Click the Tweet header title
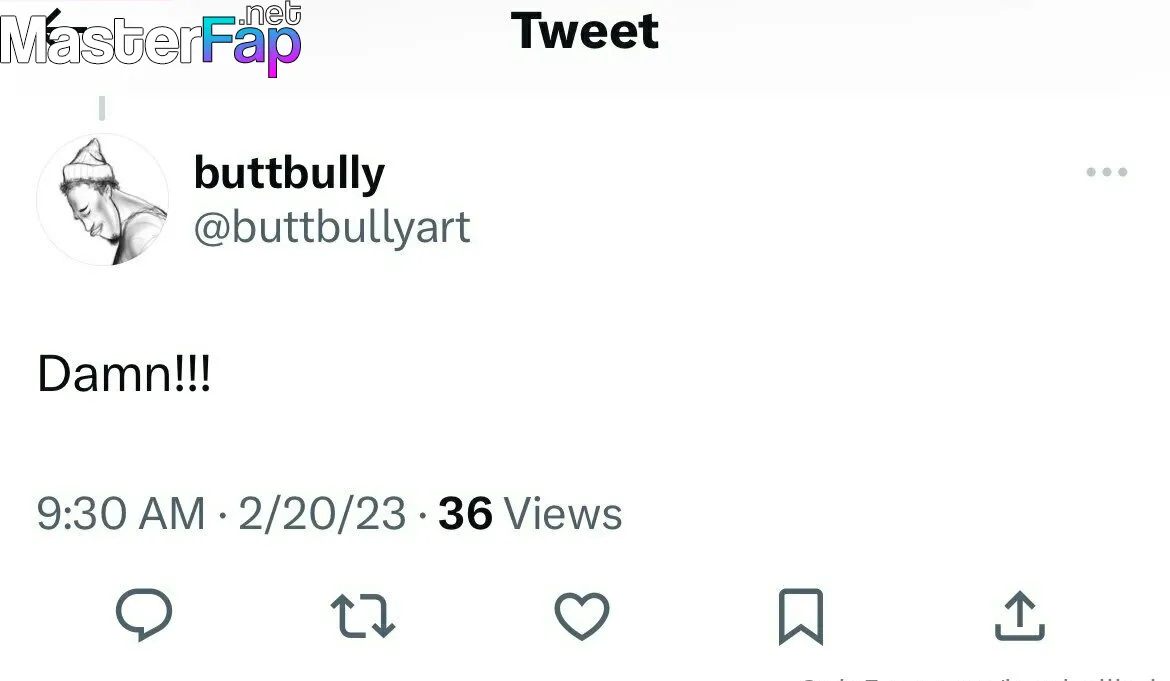1170x681 pixels. pyautogui.click(x=584, y=31)
